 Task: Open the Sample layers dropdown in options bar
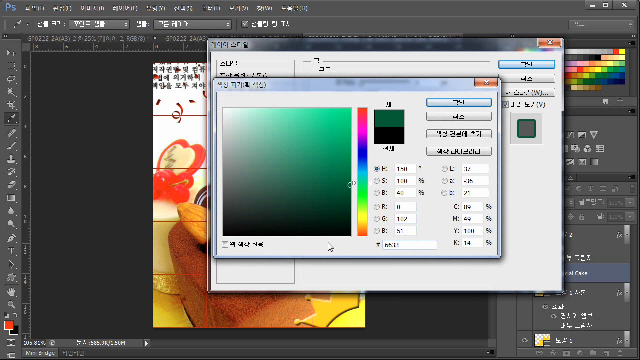tap(193, 24)
